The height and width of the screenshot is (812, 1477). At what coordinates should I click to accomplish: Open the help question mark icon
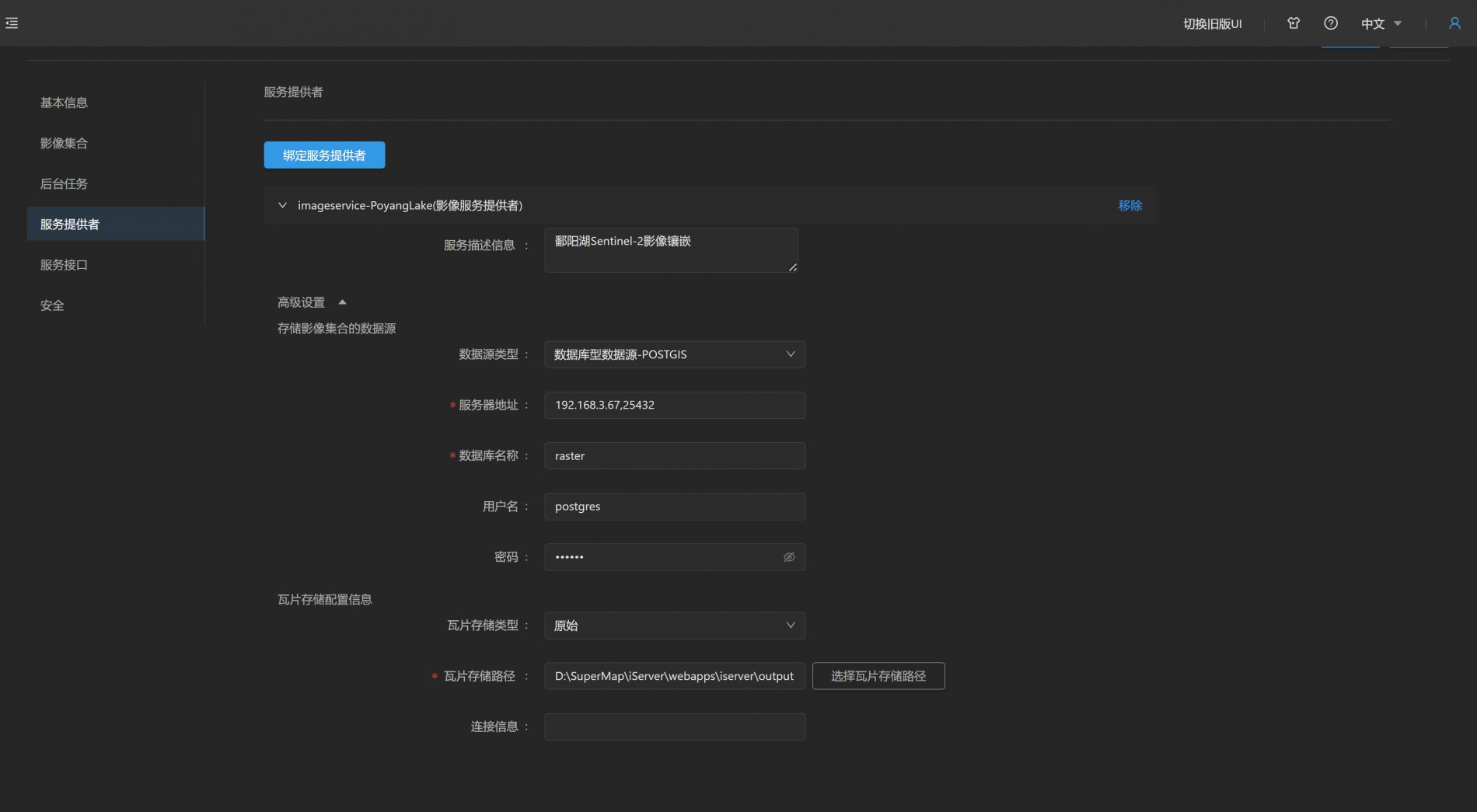pos(1331,23)
